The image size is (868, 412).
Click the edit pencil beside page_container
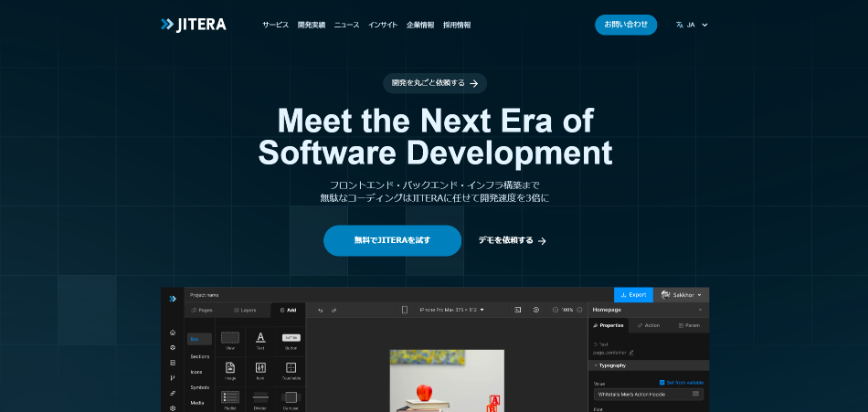pos(631,352)
